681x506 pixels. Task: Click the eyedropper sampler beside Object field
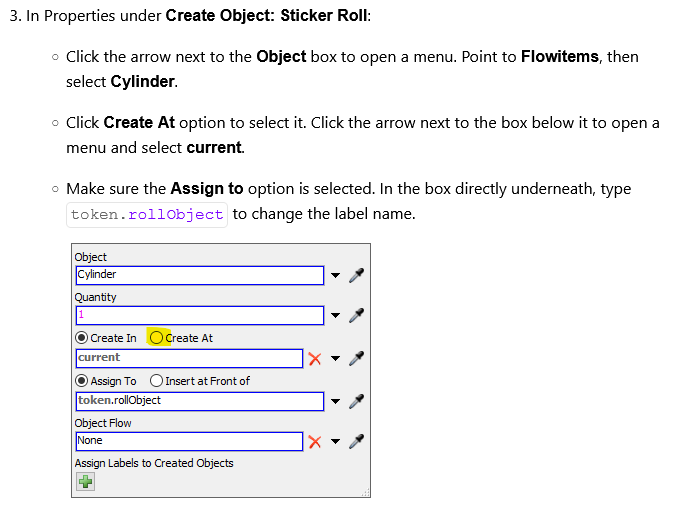pyautogui.click(x=355, y=275)
